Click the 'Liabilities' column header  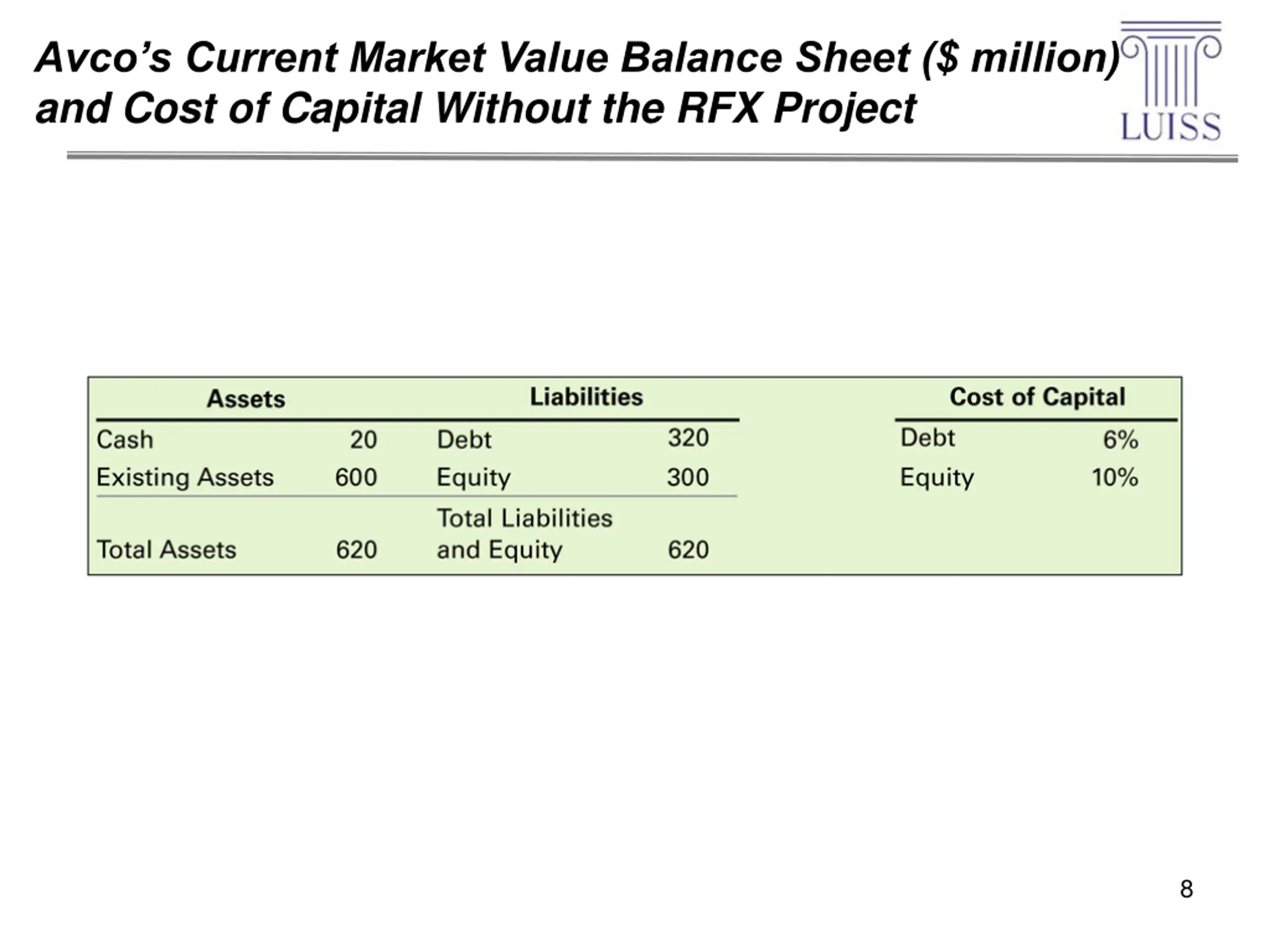586,397
